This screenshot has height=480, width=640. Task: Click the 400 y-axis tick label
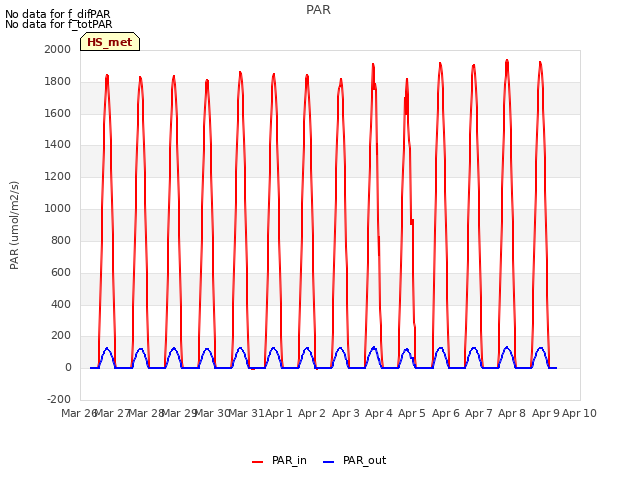(x=61, y=304)
